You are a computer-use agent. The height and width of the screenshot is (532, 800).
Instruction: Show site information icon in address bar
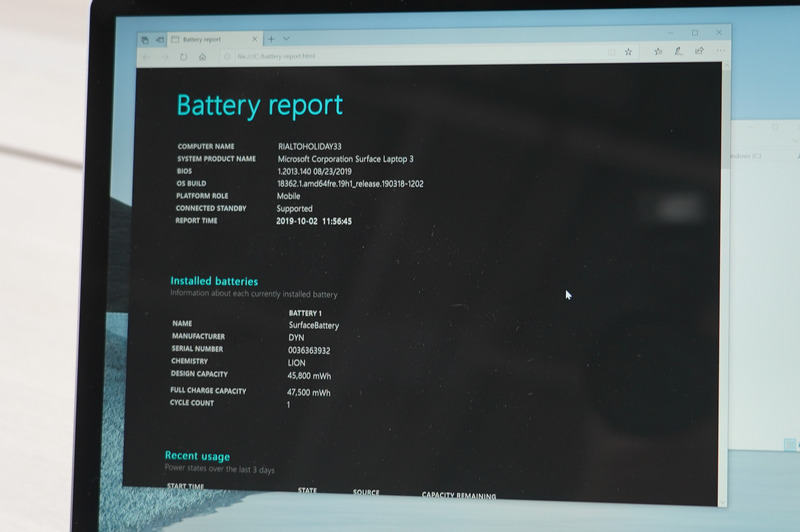click(227, 57)
